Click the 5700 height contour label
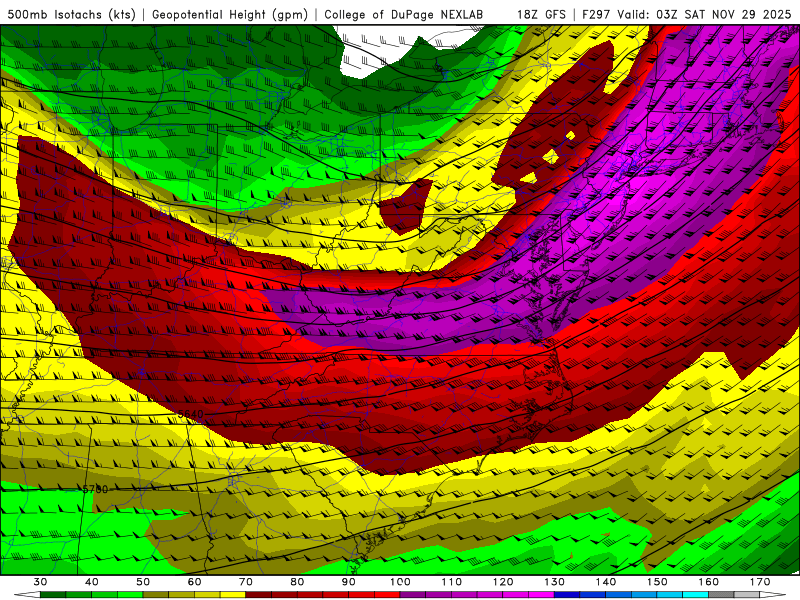The width and height of the screenshot is (800, 600). (95, 489)
